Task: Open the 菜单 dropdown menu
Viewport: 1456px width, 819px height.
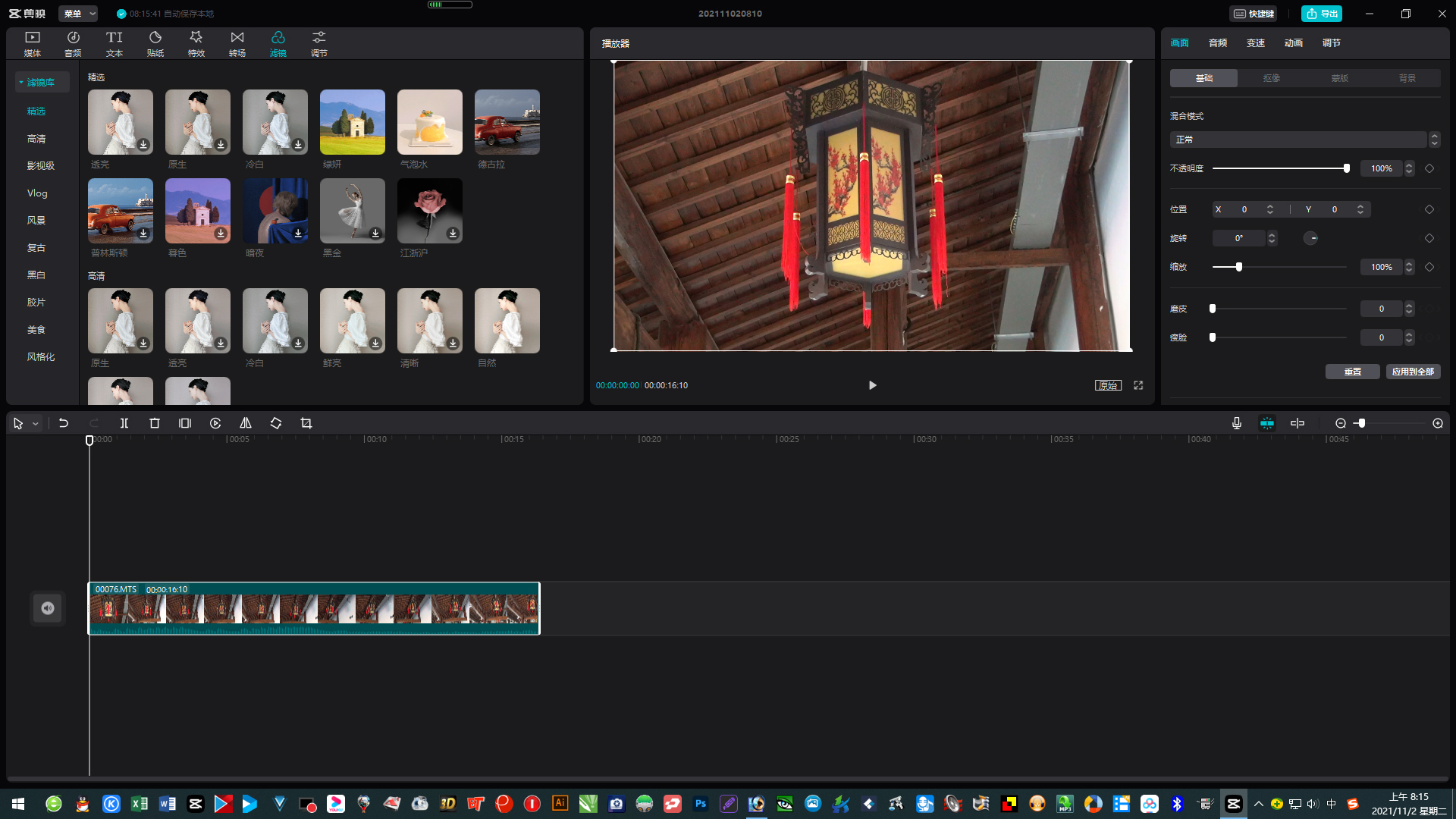Action: (x=79, y=14)
